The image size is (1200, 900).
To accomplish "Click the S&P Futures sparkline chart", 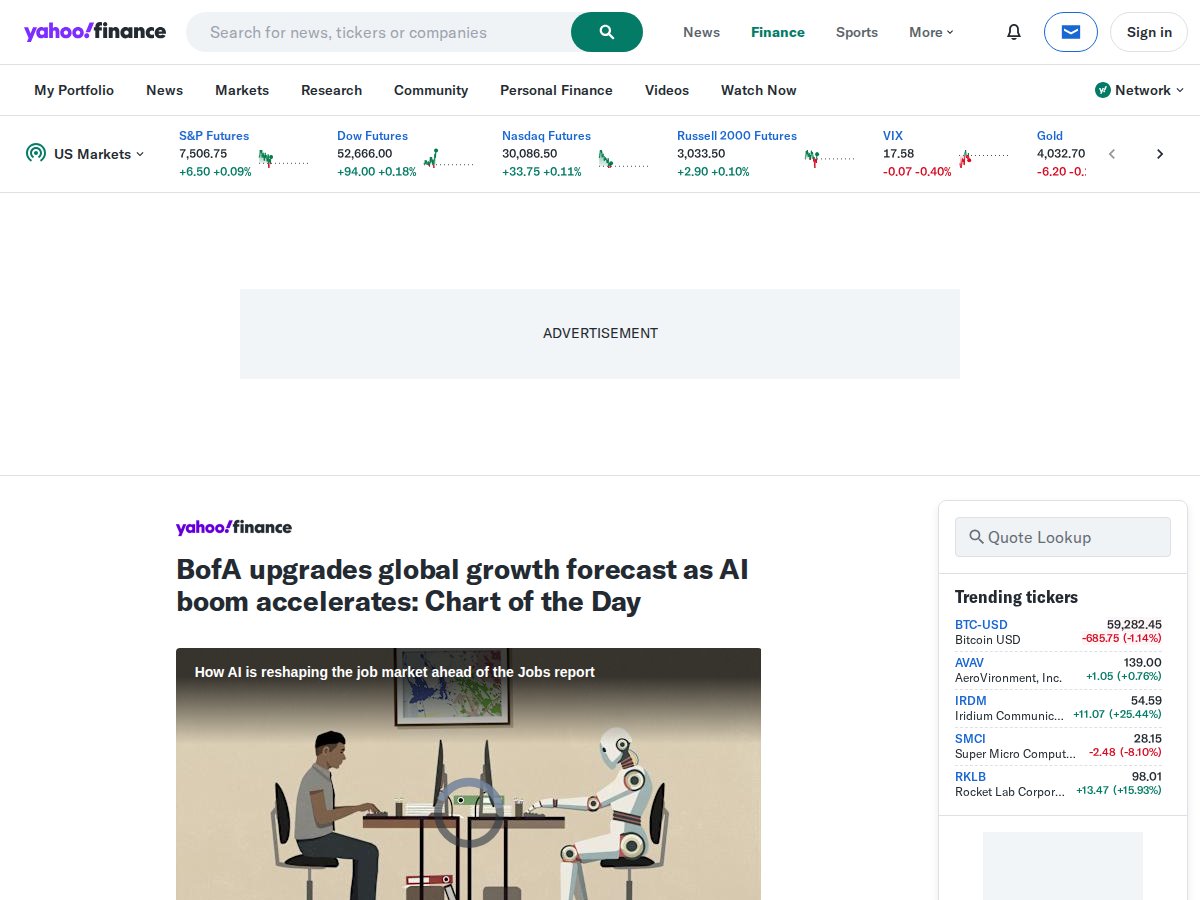I will pos(284,158).
